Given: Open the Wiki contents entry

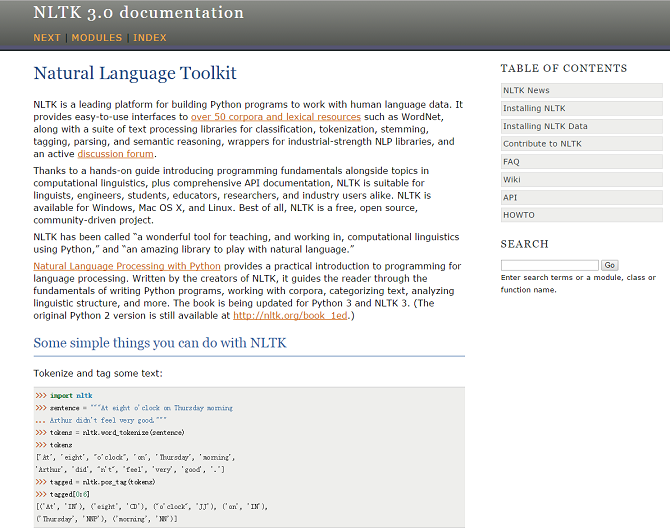Looking at the screenshot, I should [x=582, y=180].
